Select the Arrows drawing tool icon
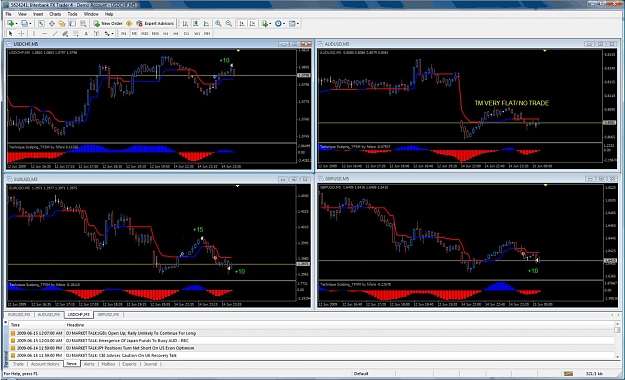This screenshot has height=380, width=625. tap(107, 33)
